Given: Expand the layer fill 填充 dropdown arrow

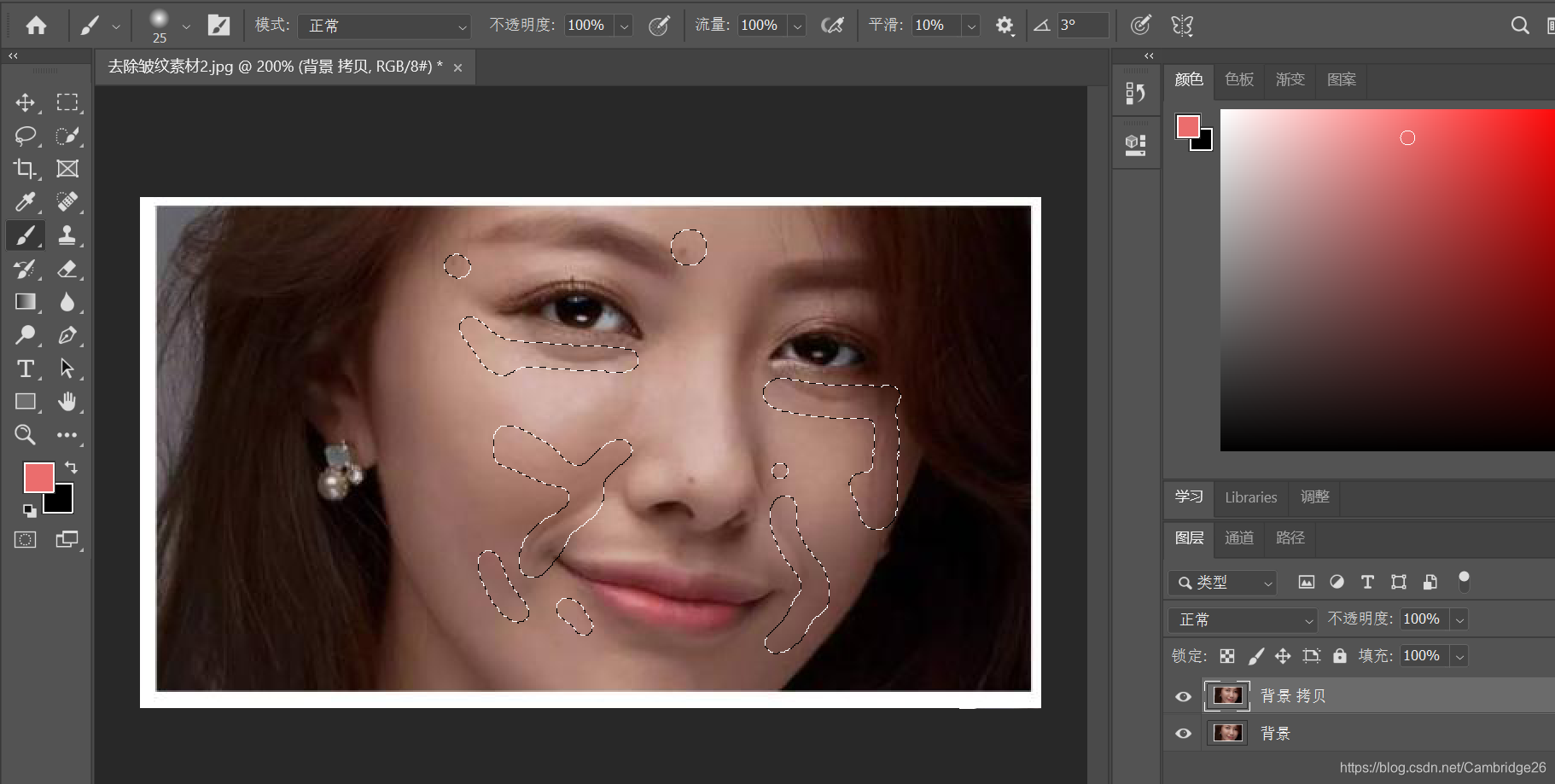Looking at the screenshot, I should point(1460,656).
